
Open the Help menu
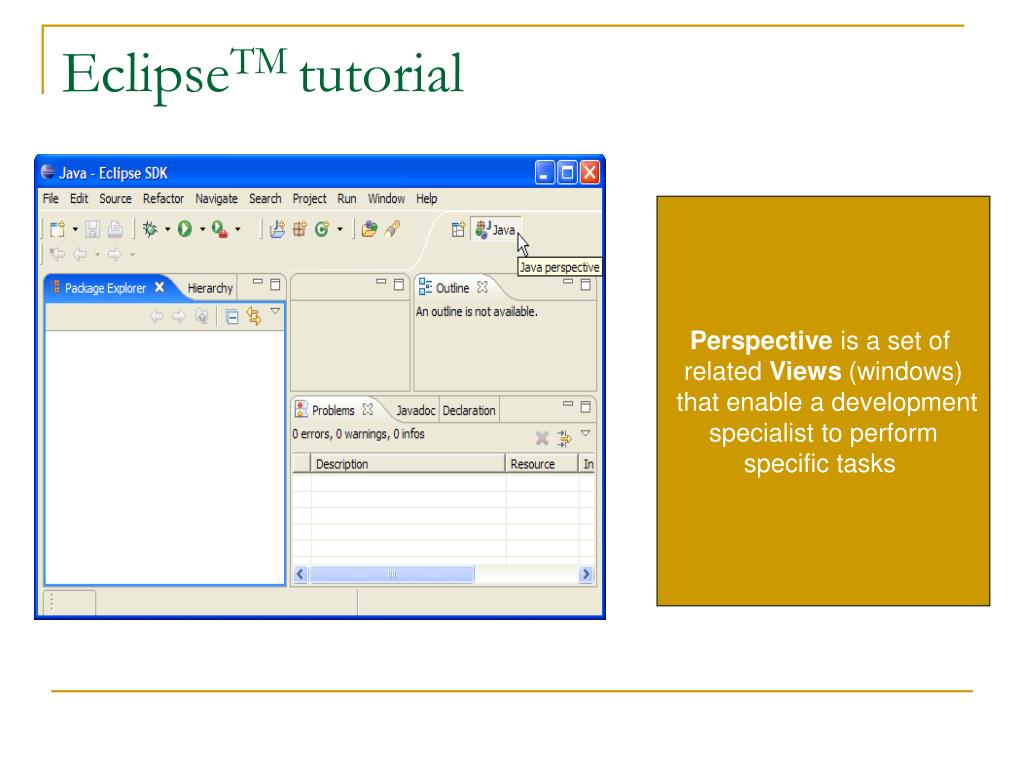coord(426,199)
